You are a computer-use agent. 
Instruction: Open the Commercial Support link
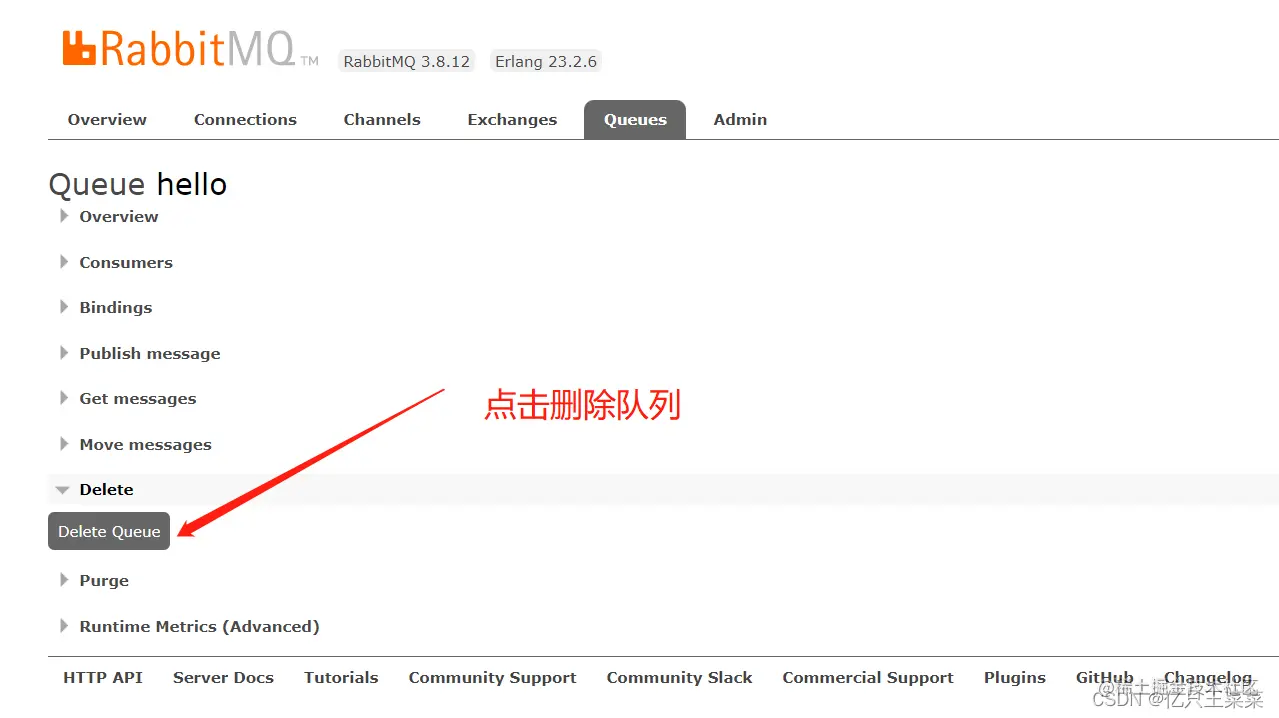point(868,677)
